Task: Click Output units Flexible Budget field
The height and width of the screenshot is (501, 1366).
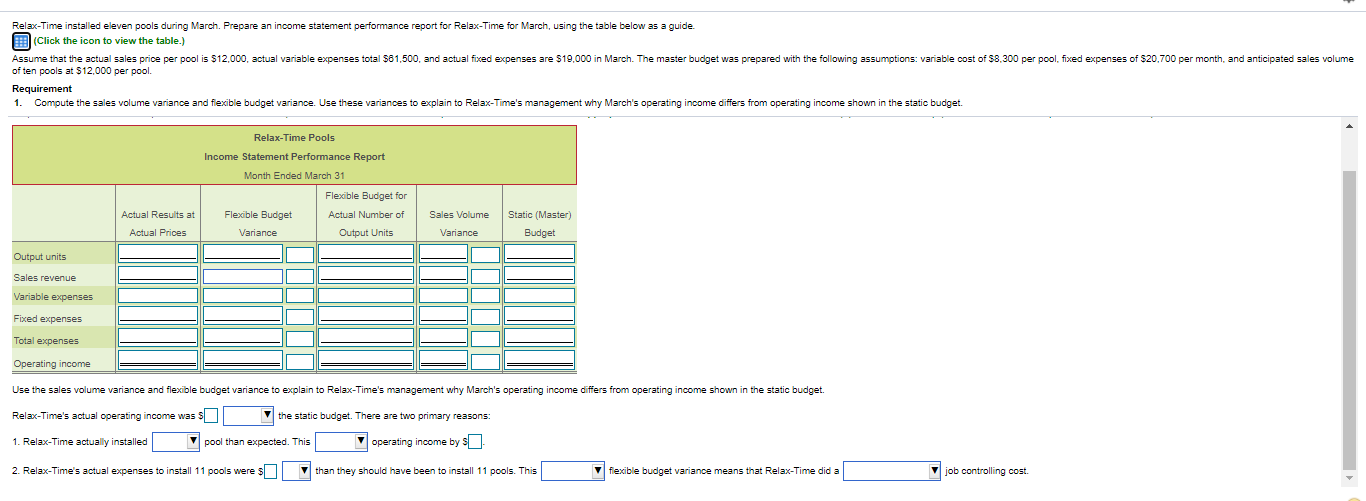Action: point(366,253)
